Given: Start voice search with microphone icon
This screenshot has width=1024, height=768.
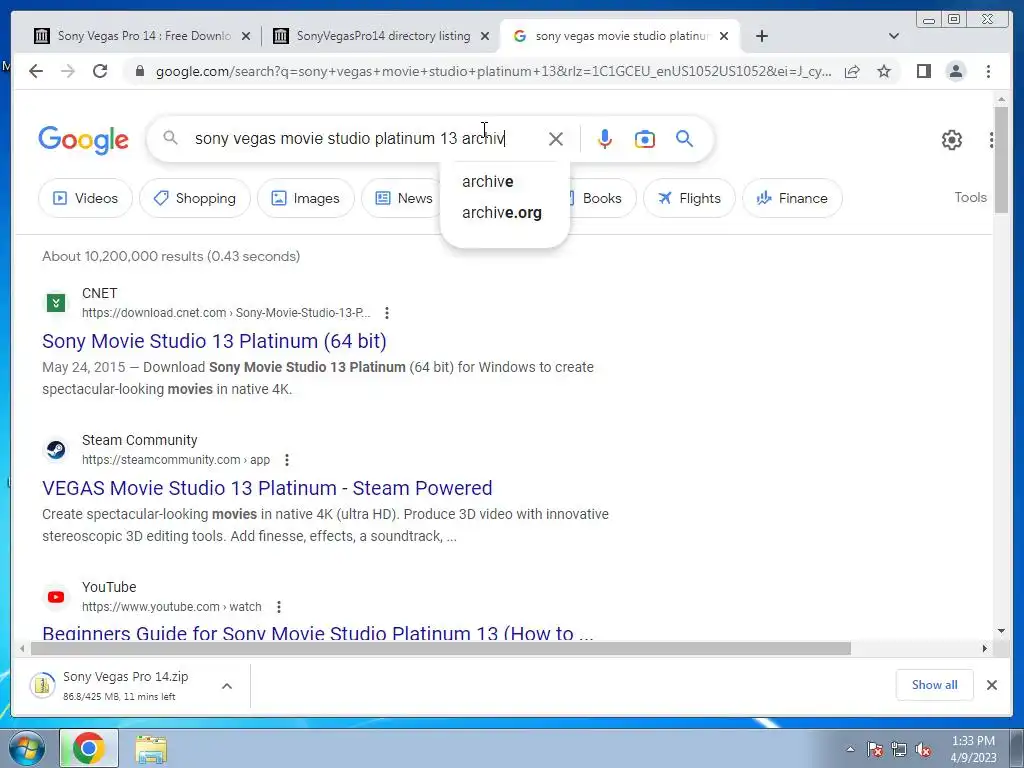Looking at the screenshot, I should pos(605,138).
